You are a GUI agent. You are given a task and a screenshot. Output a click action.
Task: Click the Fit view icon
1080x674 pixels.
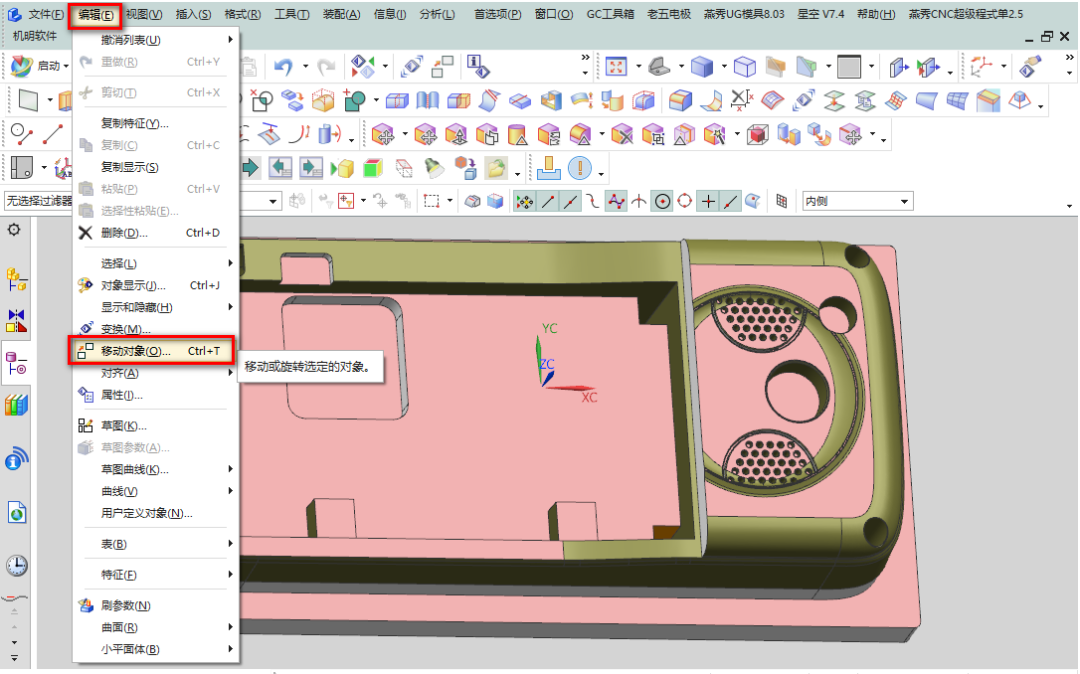point(616,66)
